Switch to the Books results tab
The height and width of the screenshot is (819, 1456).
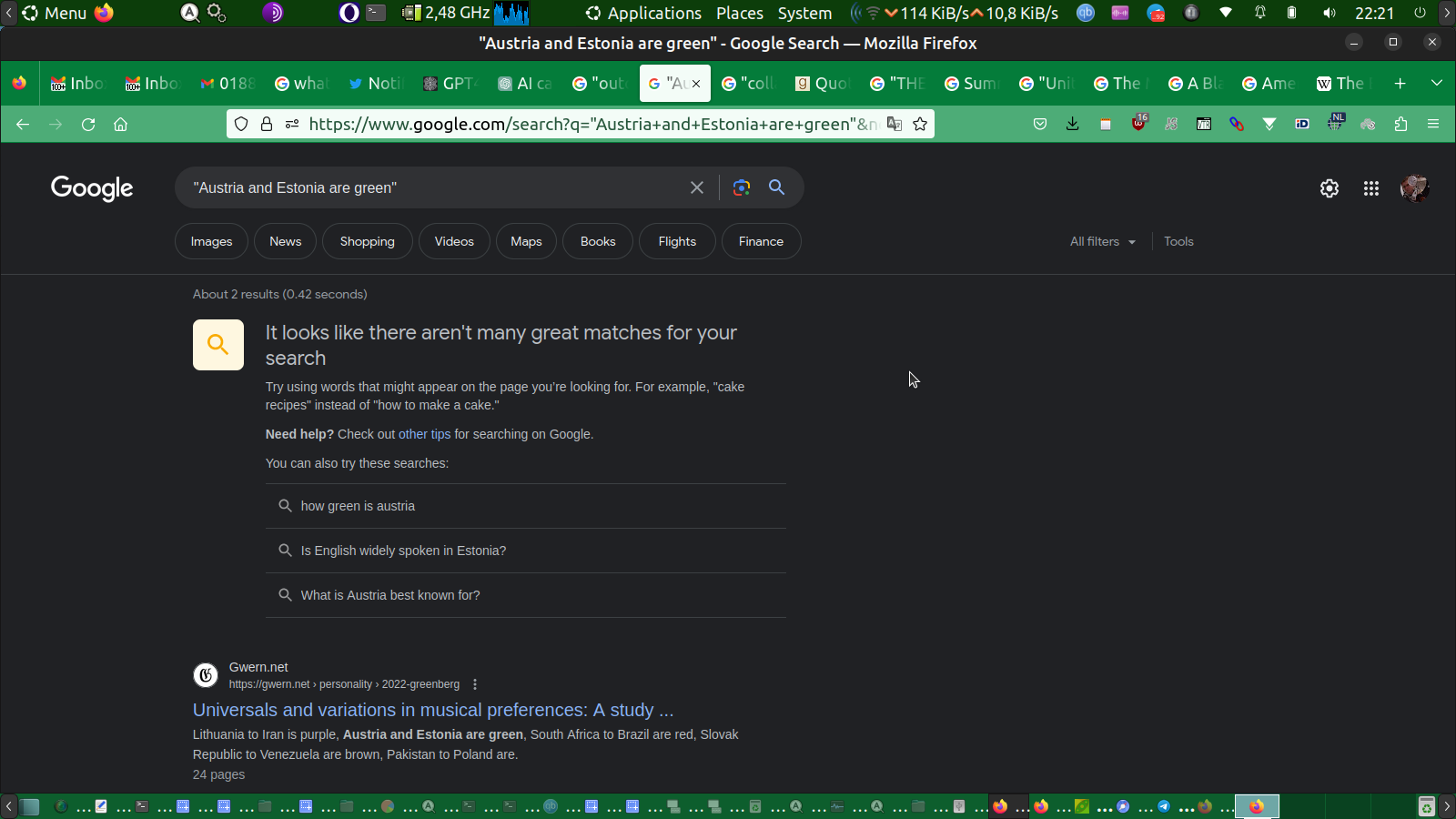[598, 241]
